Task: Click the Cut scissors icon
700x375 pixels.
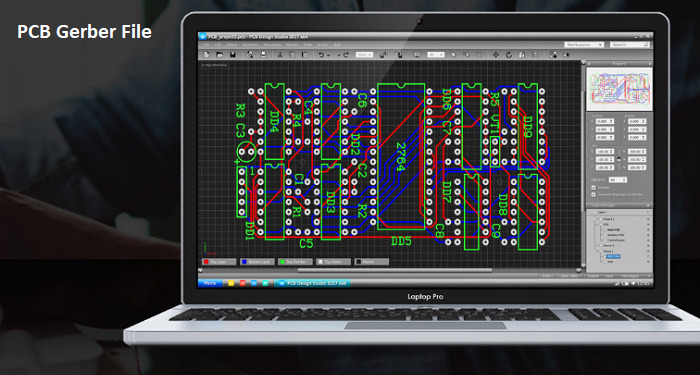Action: point(280,54)
